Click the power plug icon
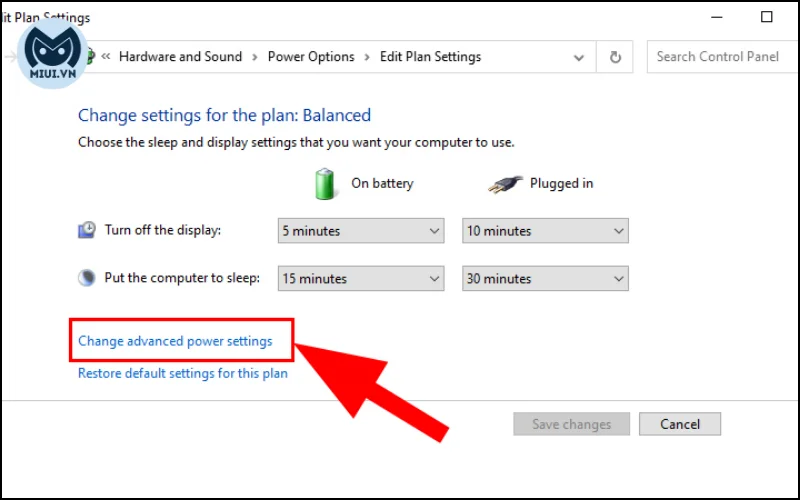 coord(505,184)
